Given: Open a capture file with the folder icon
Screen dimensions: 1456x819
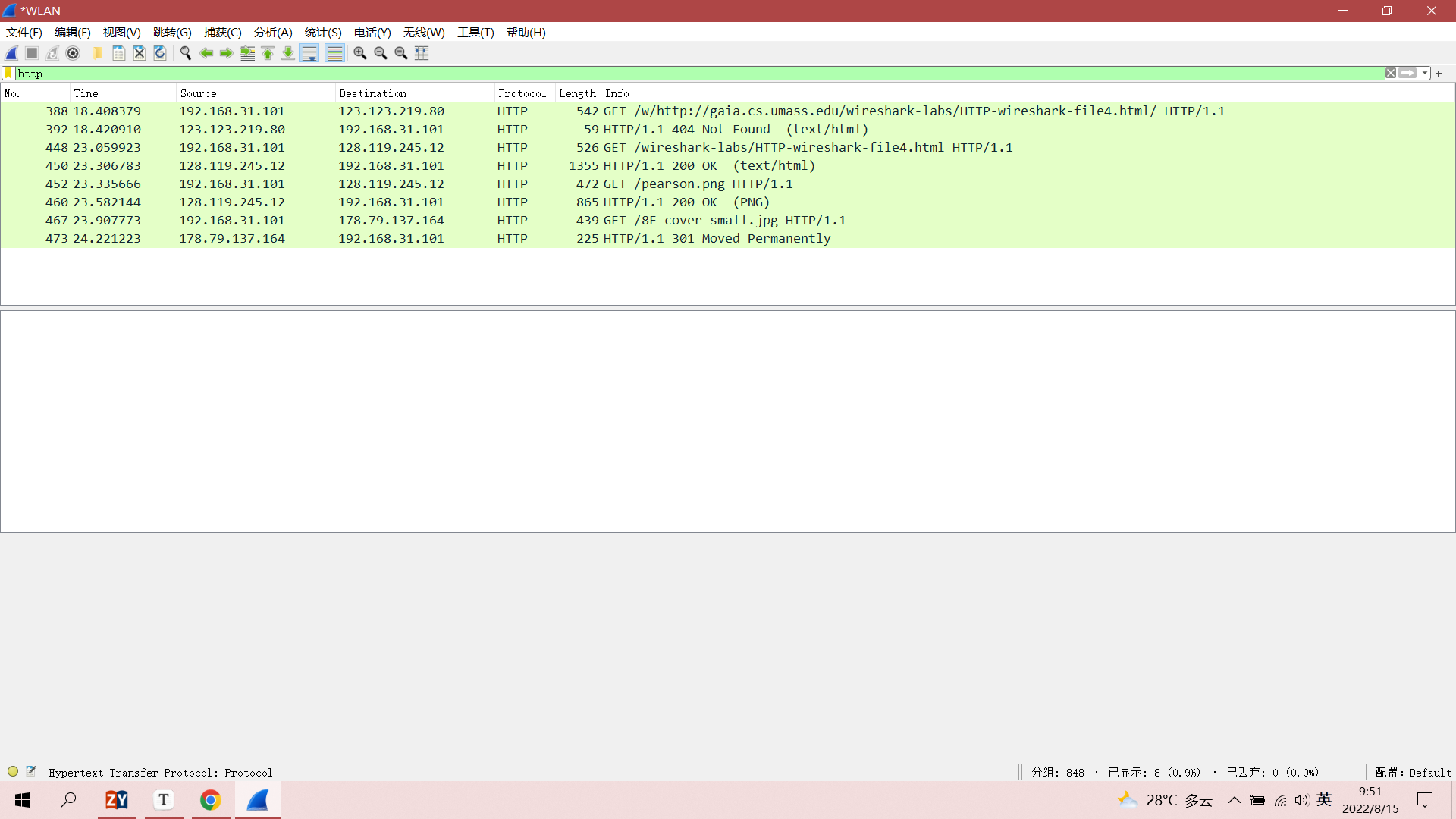Looking at the screenshot, I should coord(98,53).
